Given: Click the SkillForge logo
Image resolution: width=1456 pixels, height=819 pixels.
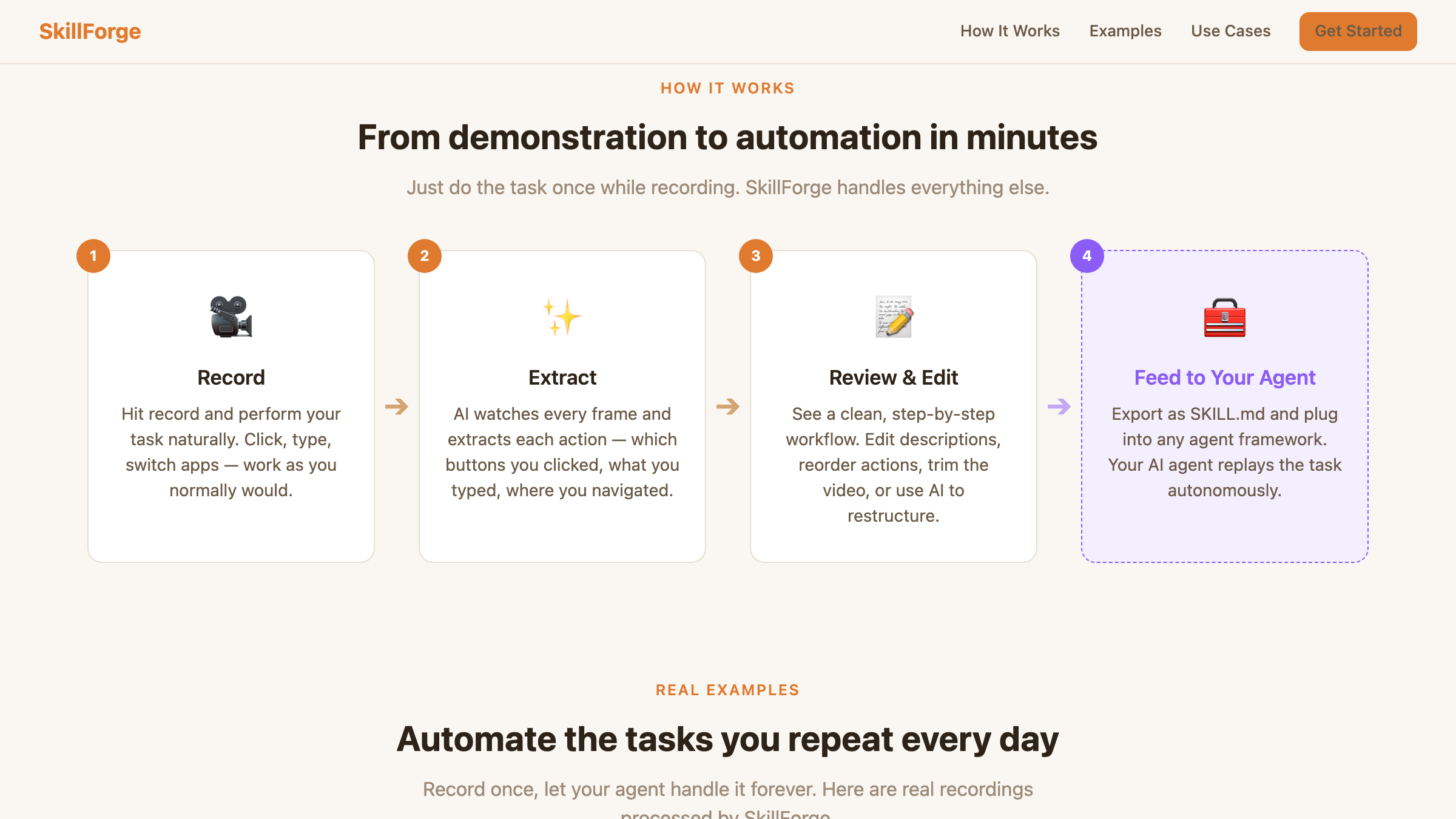Looking at the screenshot, I should tap(90, 30).
